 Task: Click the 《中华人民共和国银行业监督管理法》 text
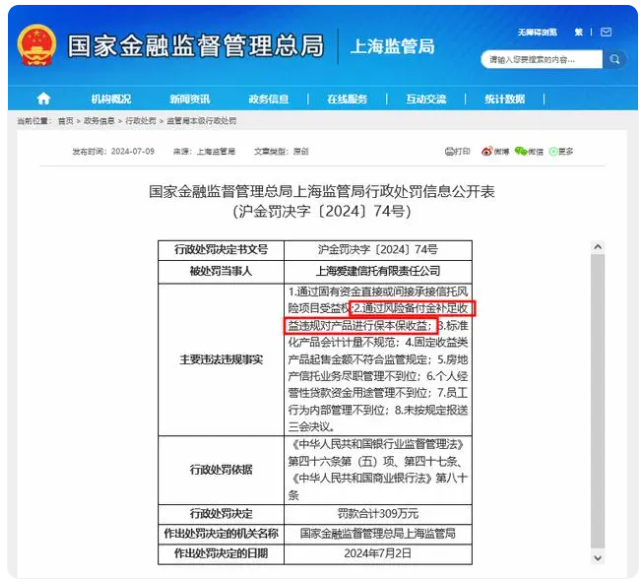378,444
